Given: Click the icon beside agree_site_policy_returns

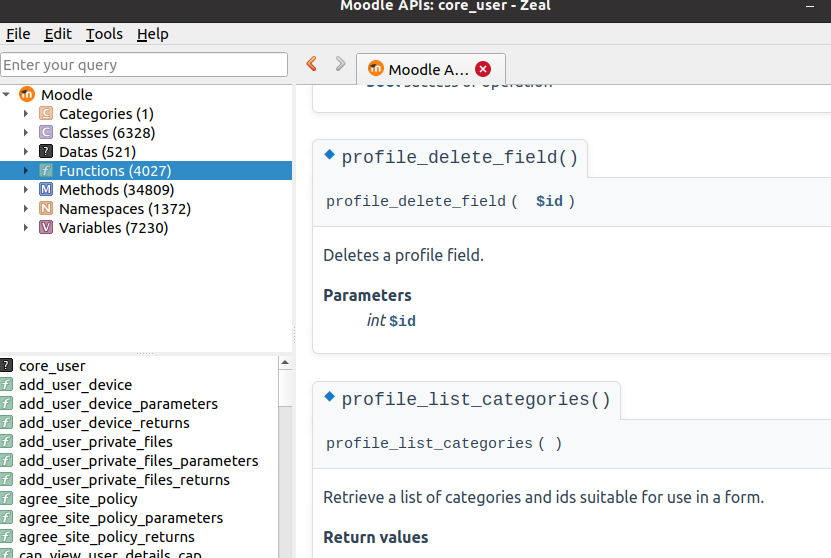Looking at the screenshot, I should [x=6, y=537].
